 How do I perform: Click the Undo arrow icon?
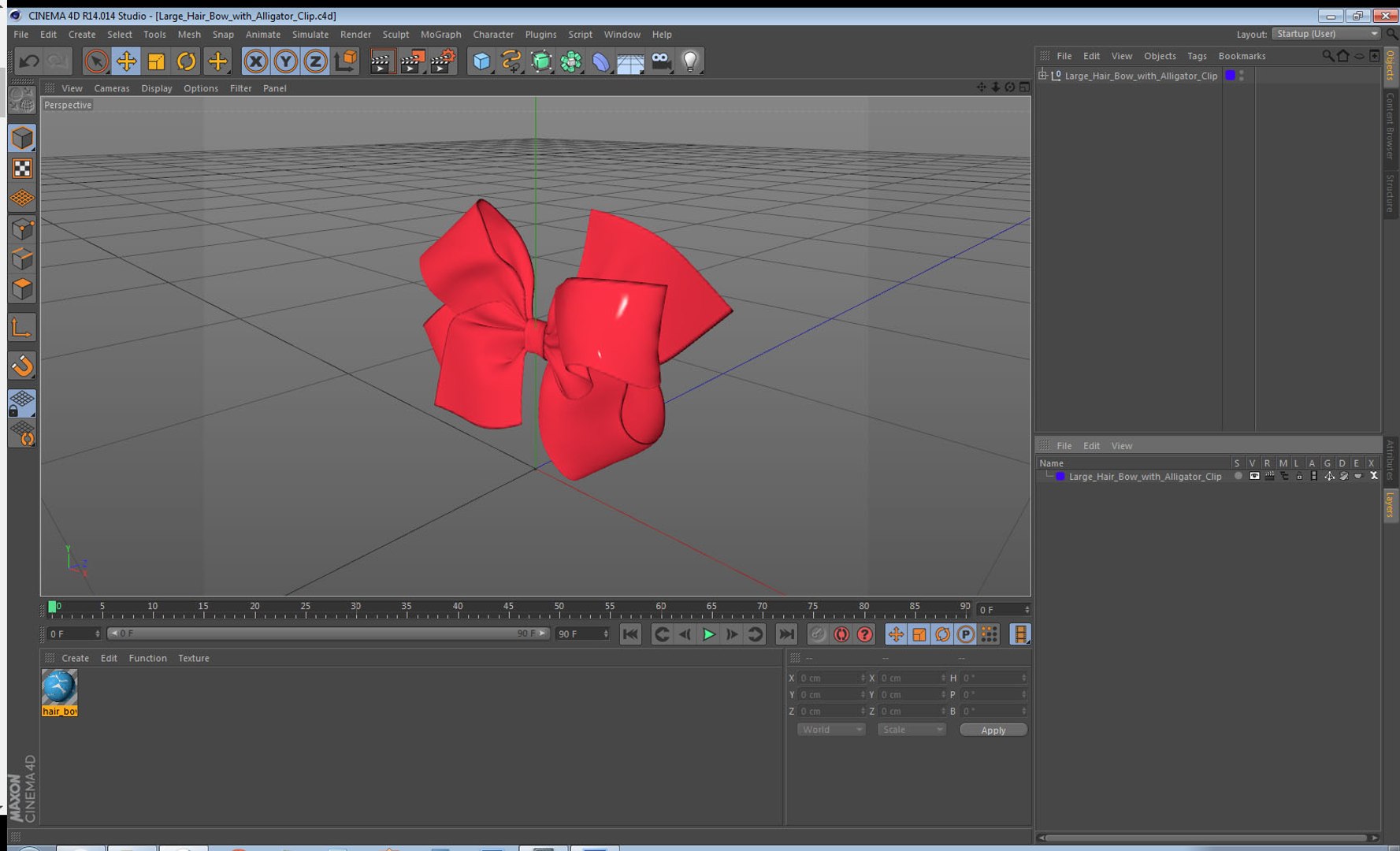(29, 61)
